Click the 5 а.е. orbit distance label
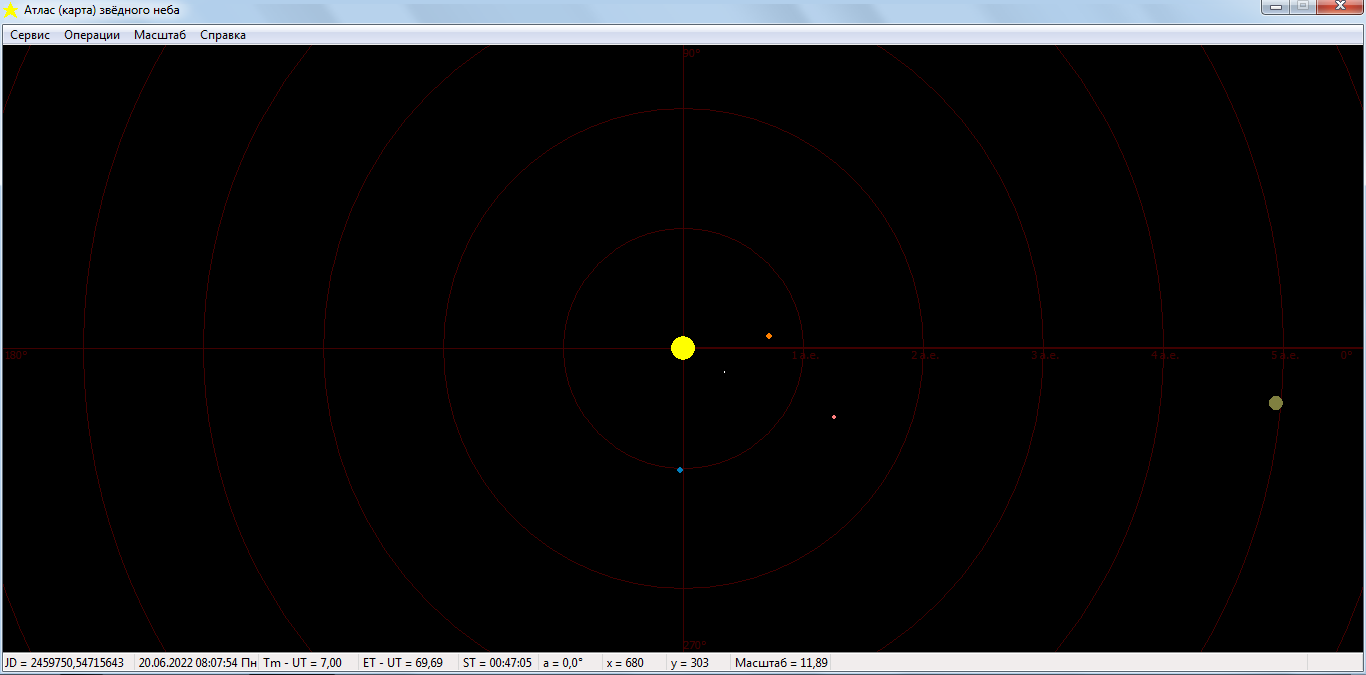Image resolution: width=1366 pixels, height=675 pixels. 1284,355
